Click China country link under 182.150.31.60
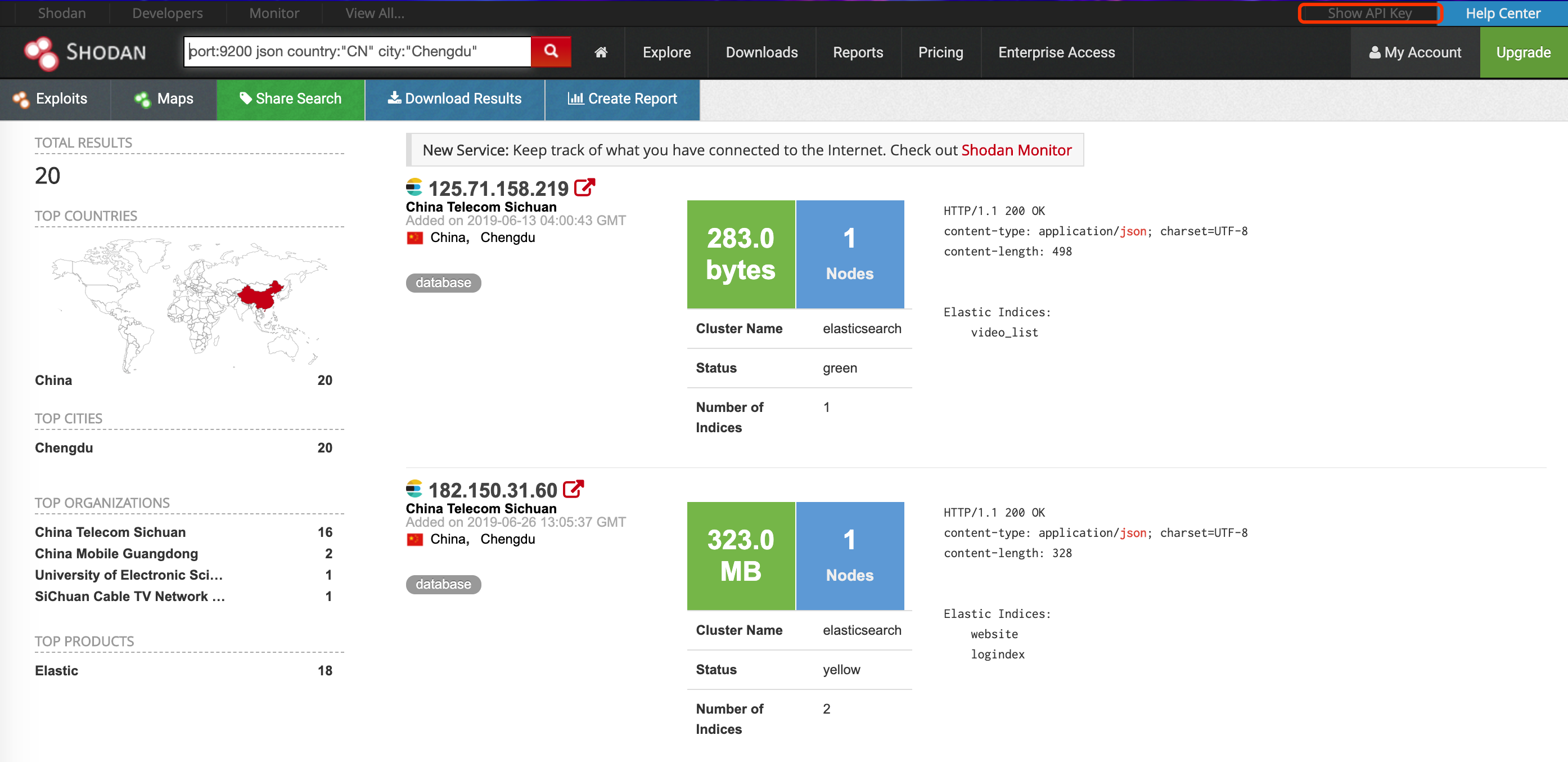Viewport: 1568px width, 762px height. (x=449, y=539)
